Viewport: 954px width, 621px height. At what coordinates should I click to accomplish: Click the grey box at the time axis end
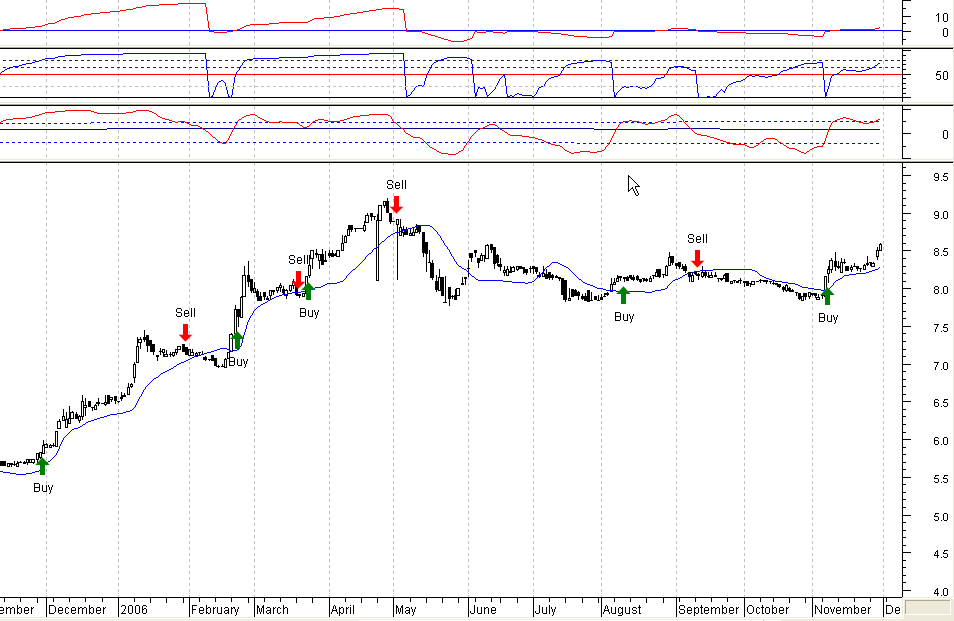click(928, 608)
